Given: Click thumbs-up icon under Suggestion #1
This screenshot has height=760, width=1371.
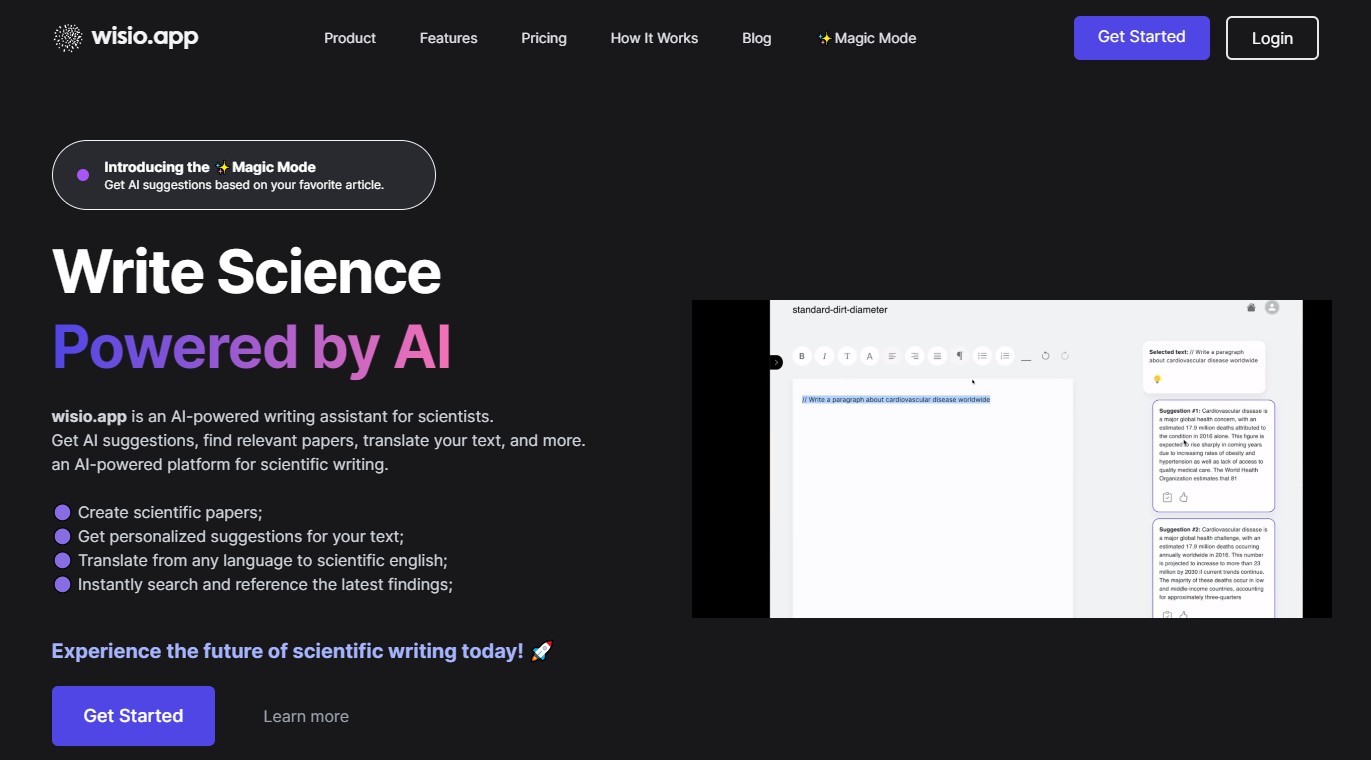Looking at the screenshot, I should coord(1183,497).
